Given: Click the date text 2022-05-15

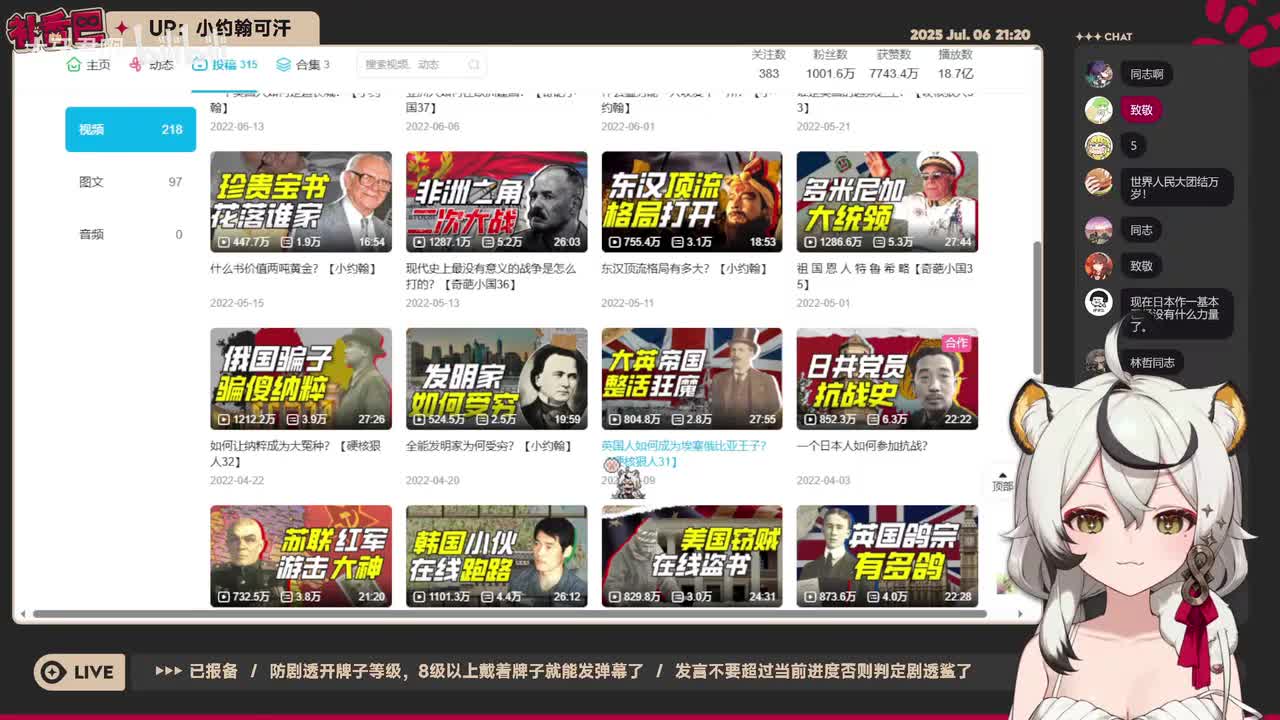Looking at the screenshot, I should (x=237, y=303).
